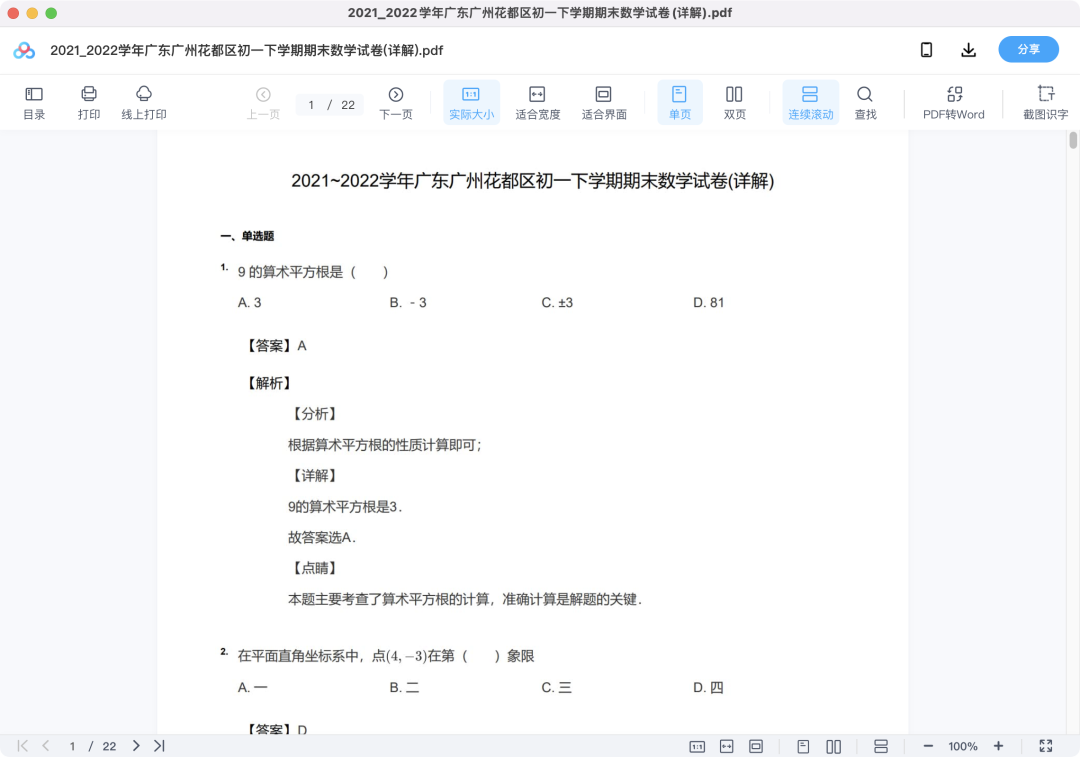Toggle continuous scroll icon in bottom bar
The image size is (1080, 757).
880,747
